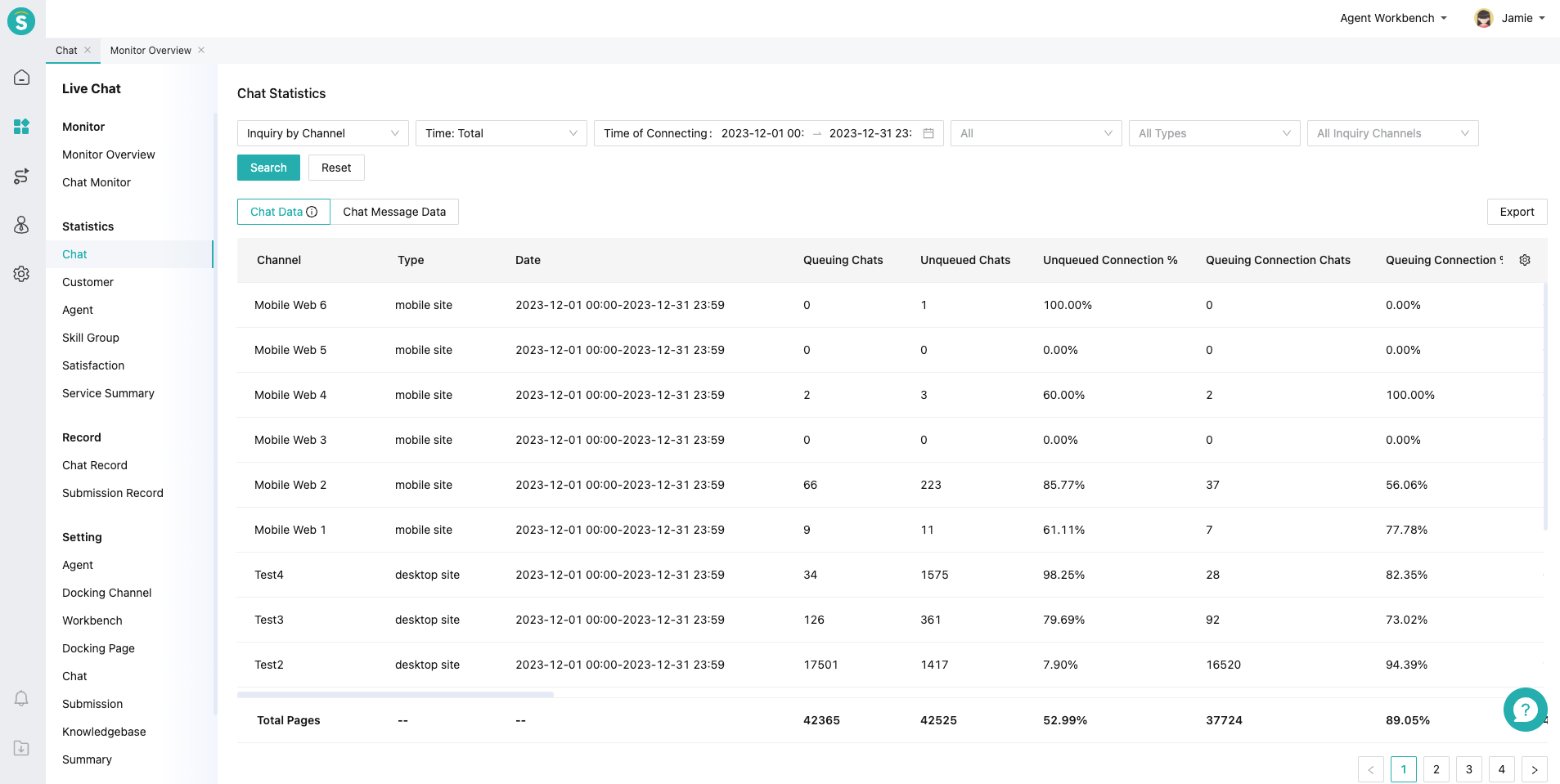Open the sidebar settings gear icon
1560x784 pixels.
[22, 274]
